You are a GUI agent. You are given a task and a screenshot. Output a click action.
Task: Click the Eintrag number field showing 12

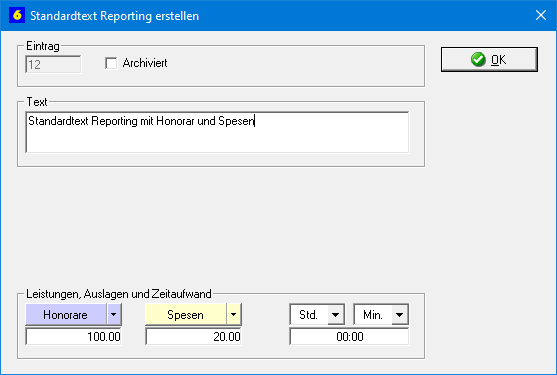[53, 65]
